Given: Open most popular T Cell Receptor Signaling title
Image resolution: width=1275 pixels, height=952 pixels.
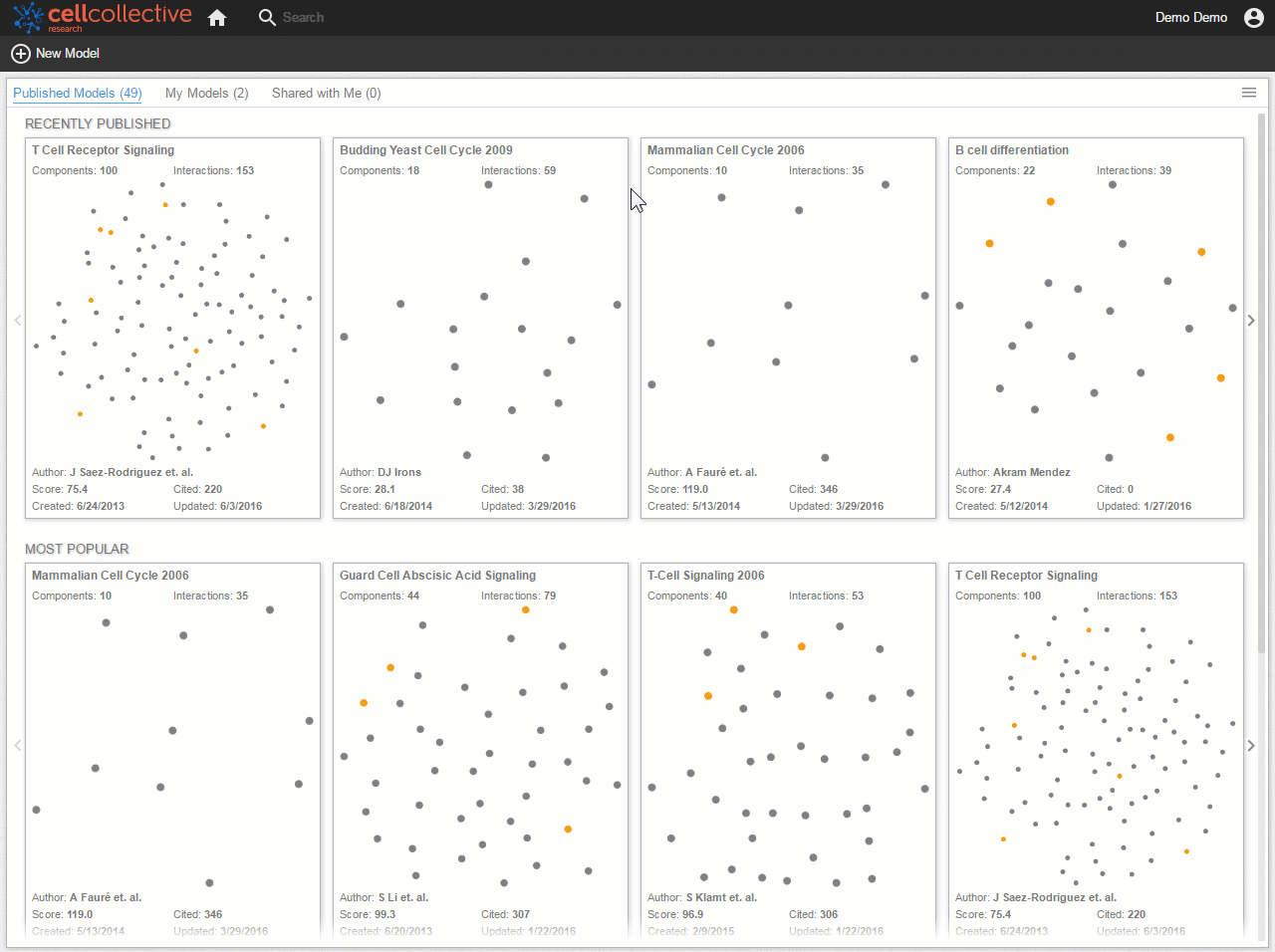Looking at the screenshot, I should pyautogui.click(x=1026, y=576).
